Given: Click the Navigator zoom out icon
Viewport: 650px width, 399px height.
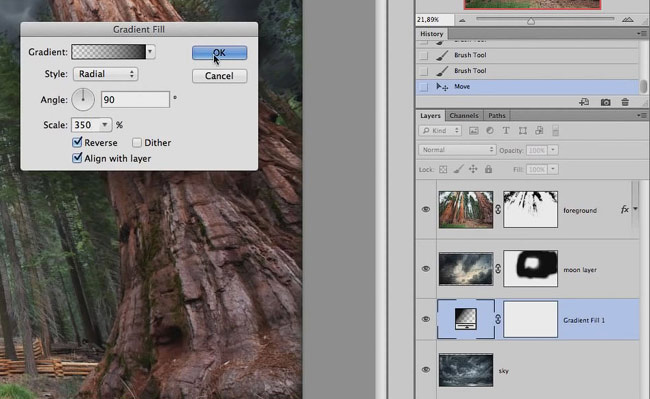Looking at the screenshot, I should point(462,20).
